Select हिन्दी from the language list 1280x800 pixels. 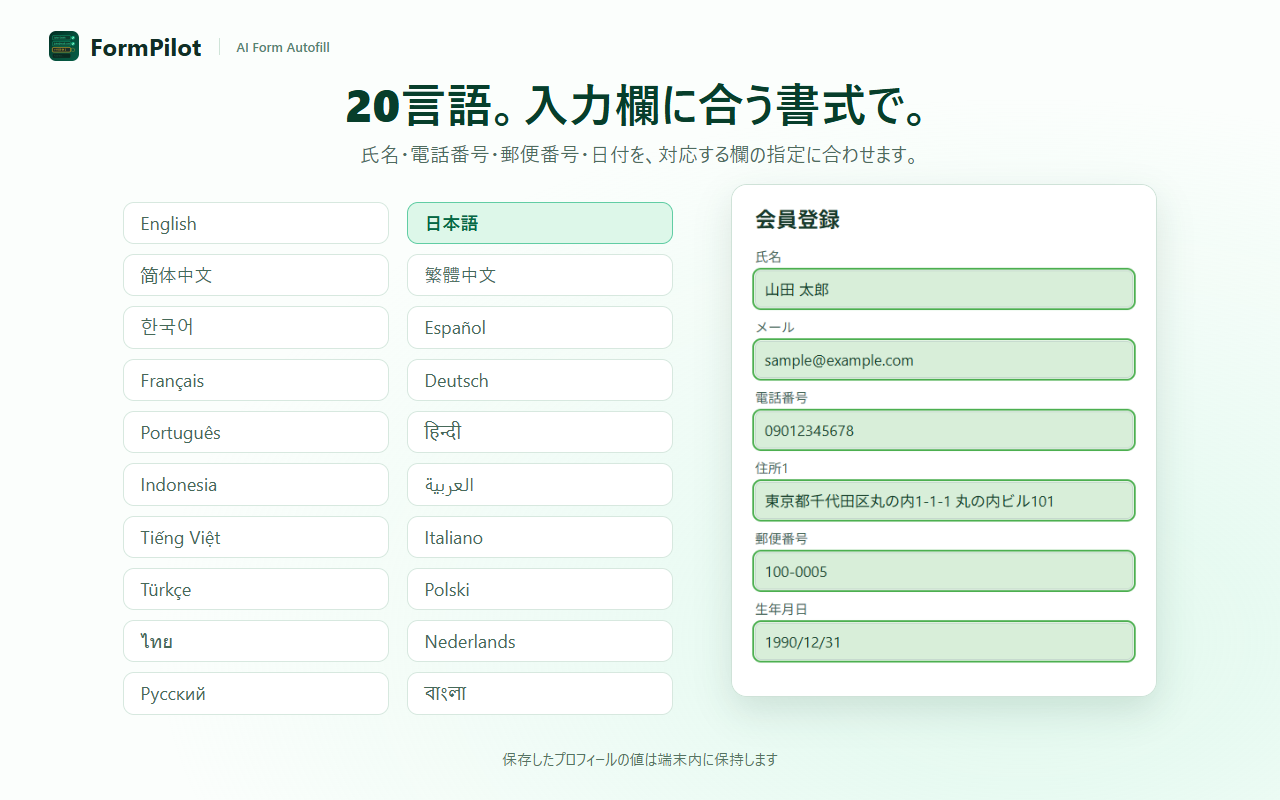point(540,432)
